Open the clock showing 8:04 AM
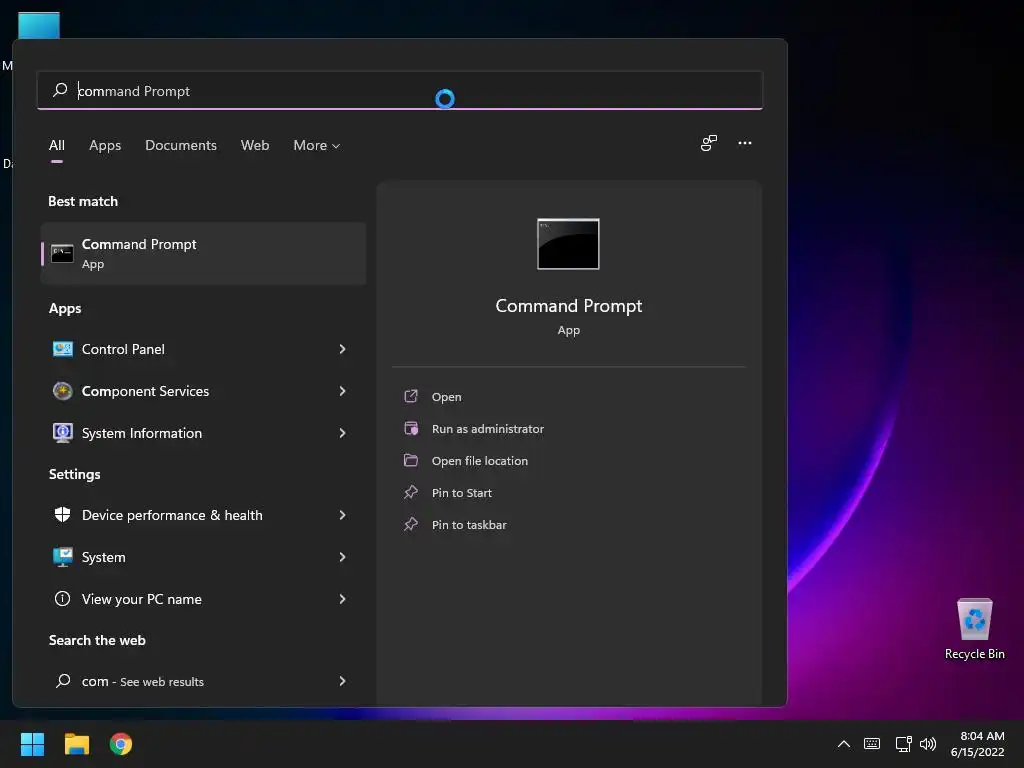 pos(978,744)
